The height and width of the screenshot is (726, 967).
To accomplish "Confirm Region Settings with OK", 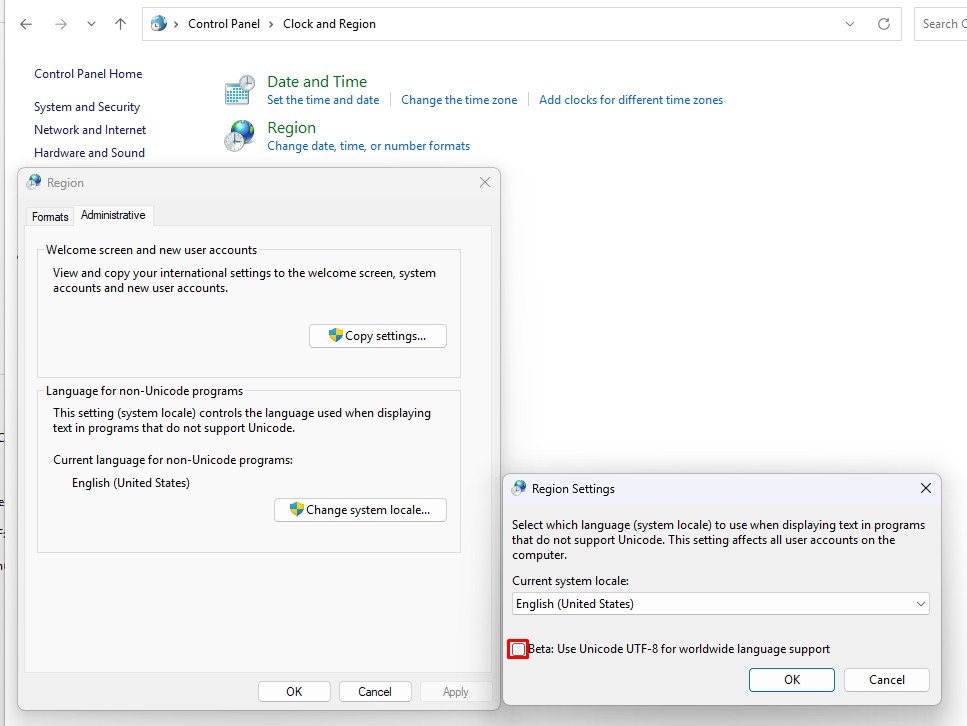I will point(791,680).
